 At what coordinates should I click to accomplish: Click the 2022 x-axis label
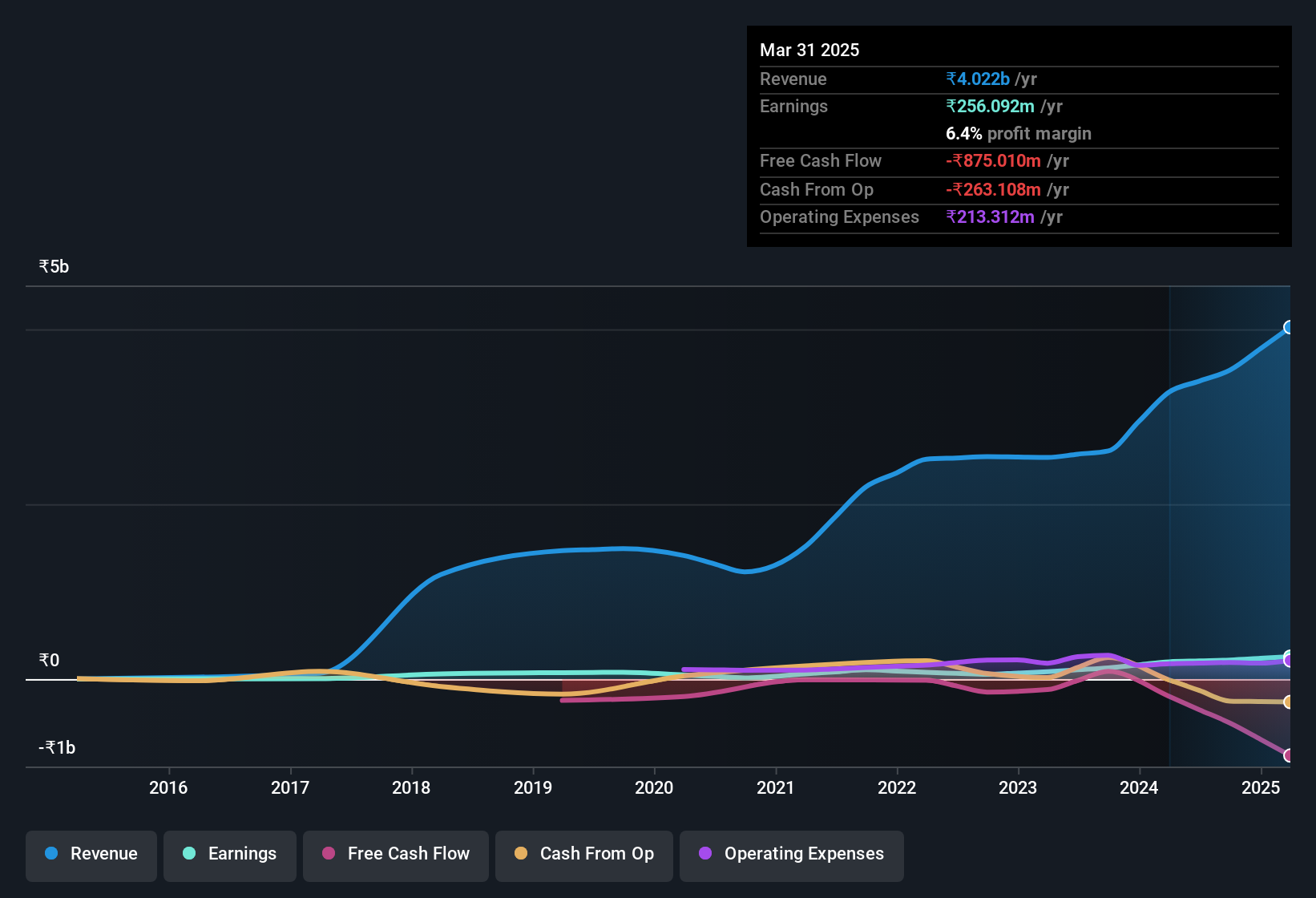coord(897,787)
